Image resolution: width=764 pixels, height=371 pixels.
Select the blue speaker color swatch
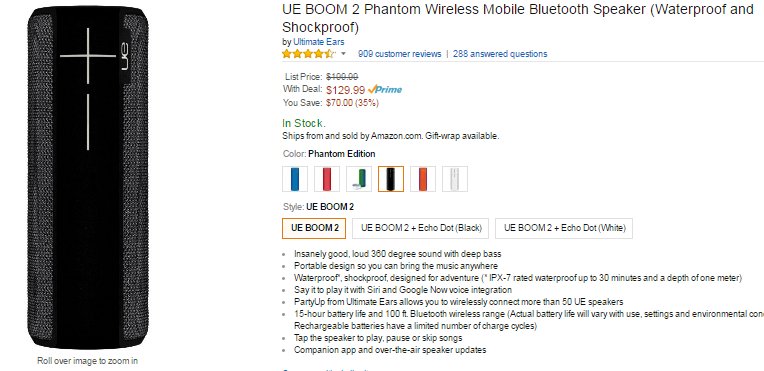pyautogui.click(x=295, y=179)
